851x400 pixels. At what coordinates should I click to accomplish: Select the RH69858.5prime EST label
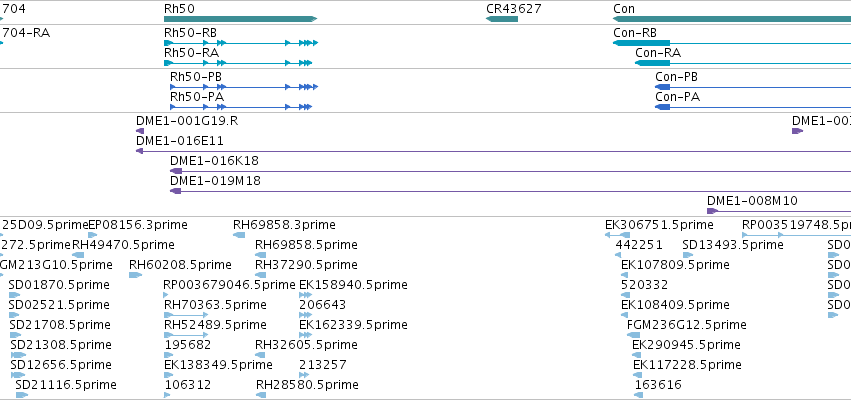point(307,245)
